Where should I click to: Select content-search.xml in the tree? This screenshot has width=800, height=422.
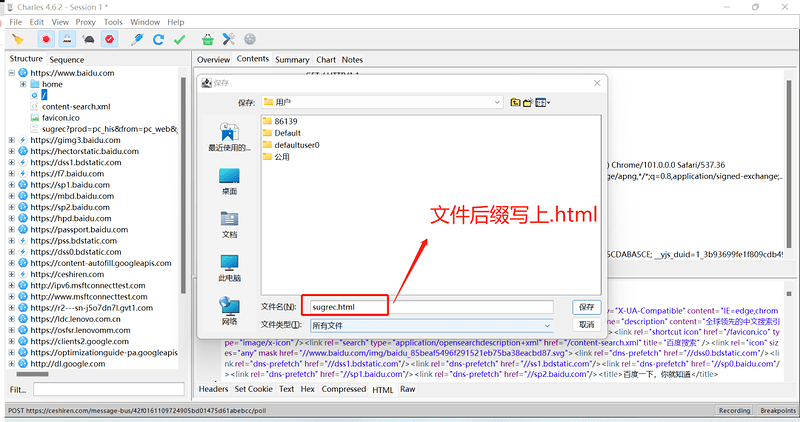[x=76, y=107]
